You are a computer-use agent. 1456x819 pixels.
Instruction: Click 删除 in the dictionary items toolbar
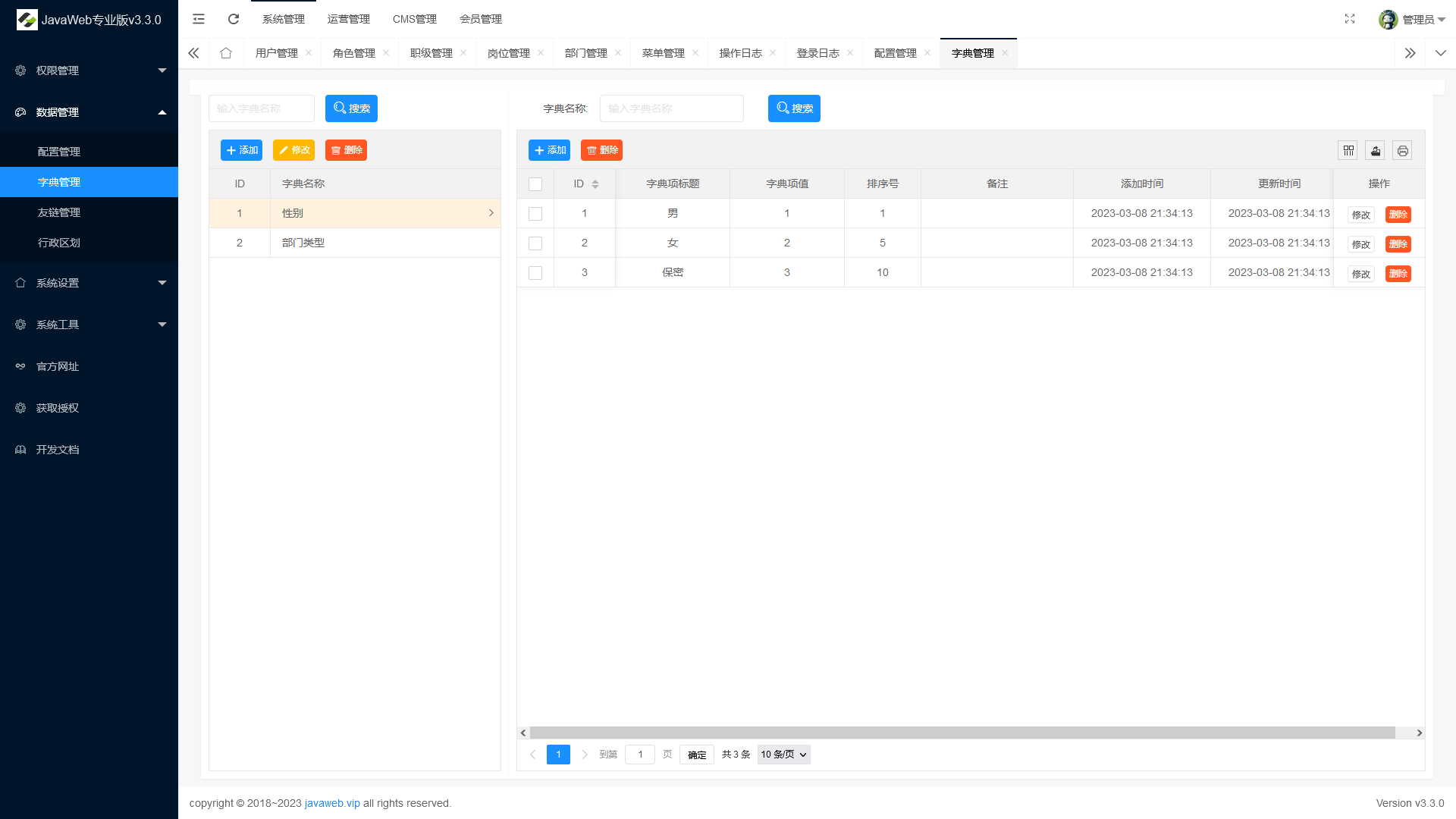point(601,150)
